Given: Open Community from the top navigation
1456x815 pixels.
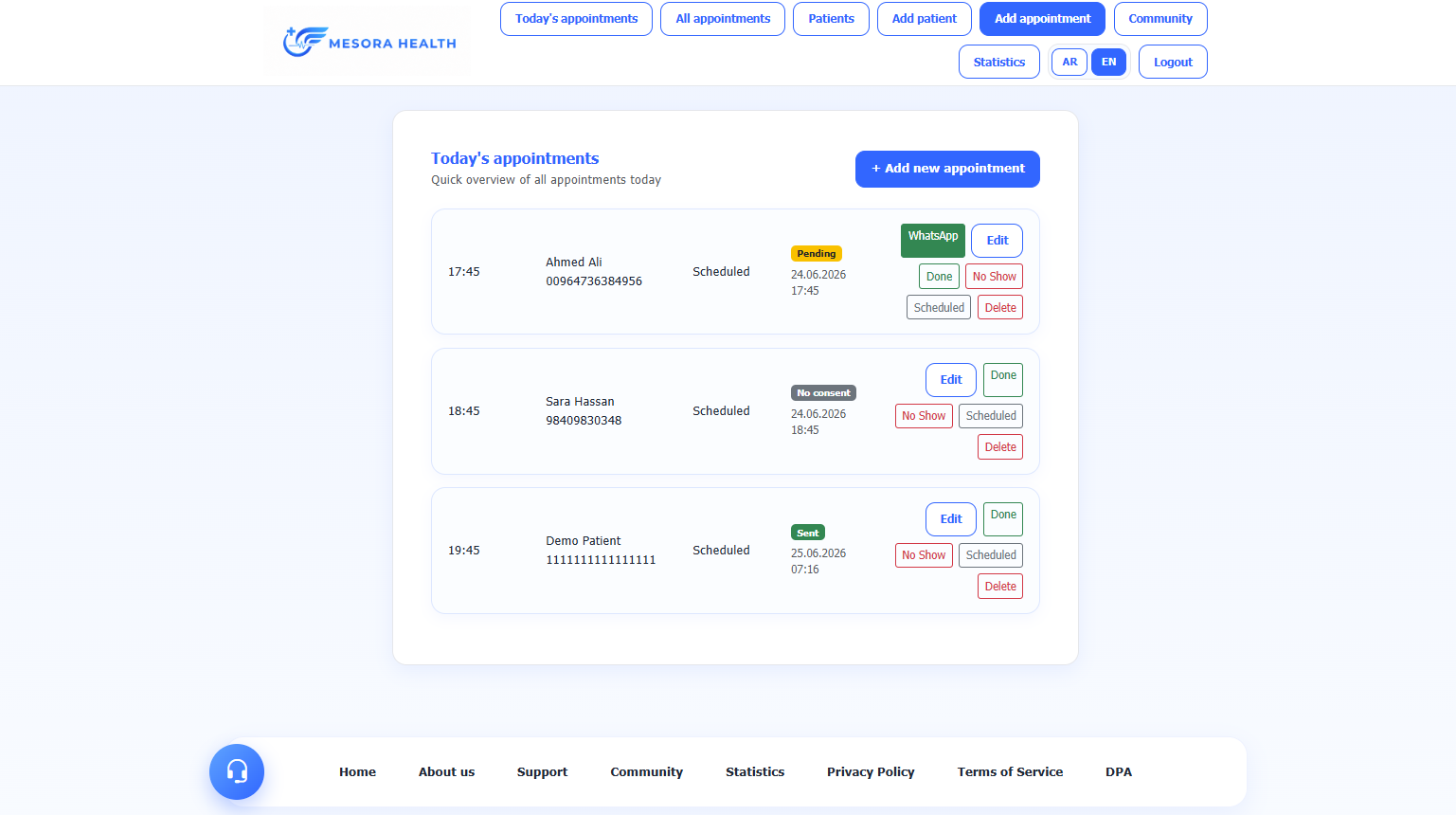Looking at the screenshot, I should pyautogui.click(x=1160, y=19).
